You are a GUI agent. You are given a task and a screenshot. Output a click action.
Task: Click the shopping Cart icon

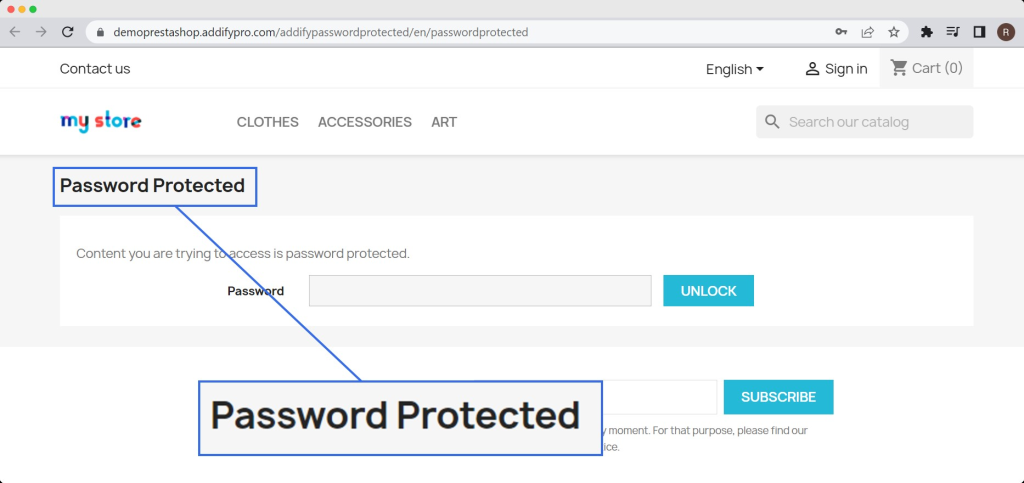click(x=899, y=68)
